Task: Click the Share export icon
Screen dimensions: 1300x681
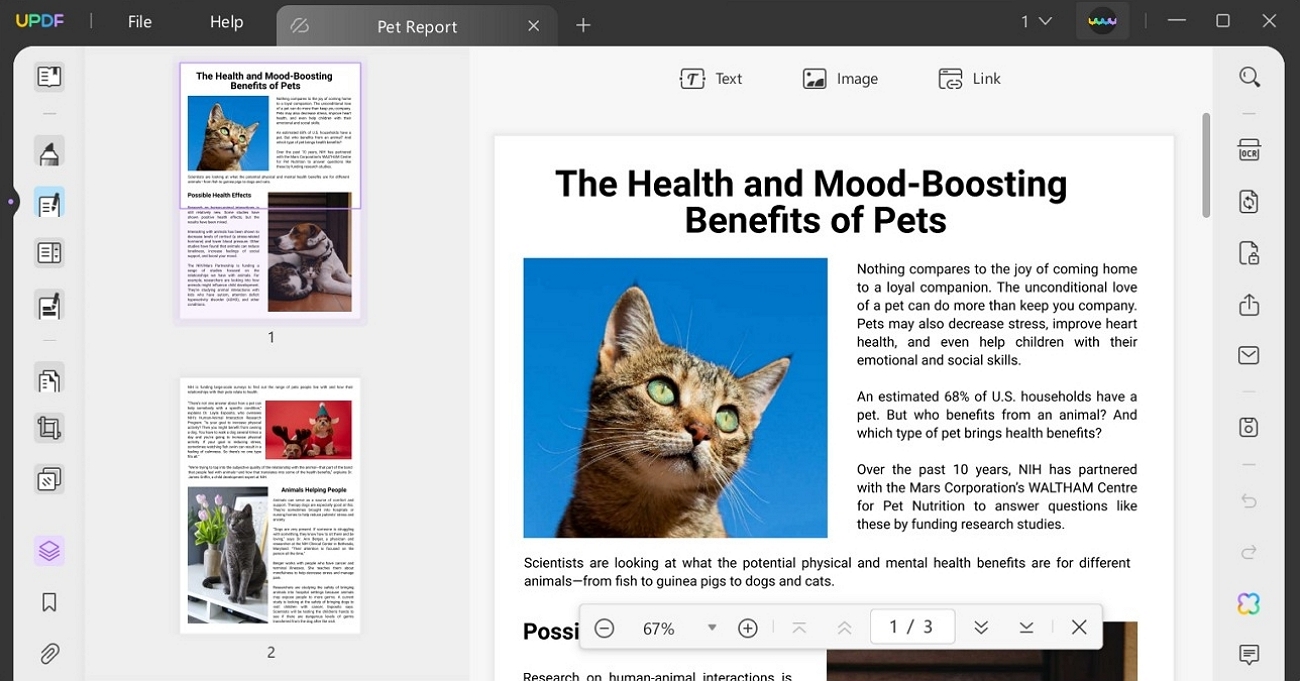Action: 1249,305
